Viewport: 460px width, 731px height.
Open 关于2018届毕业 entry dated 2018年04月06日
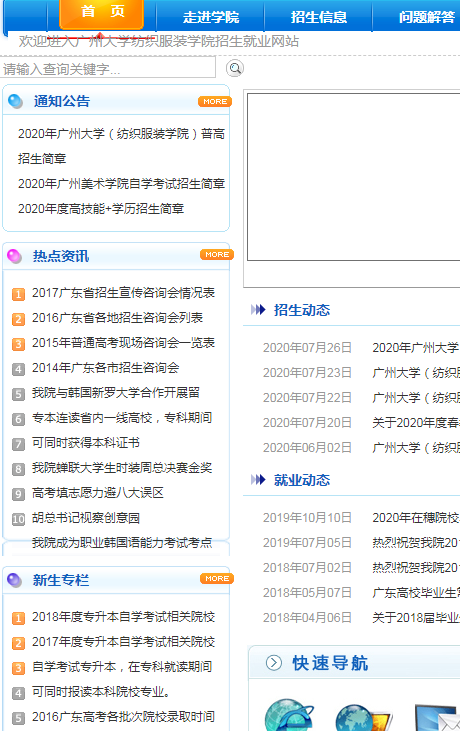[x=416, y=617]
